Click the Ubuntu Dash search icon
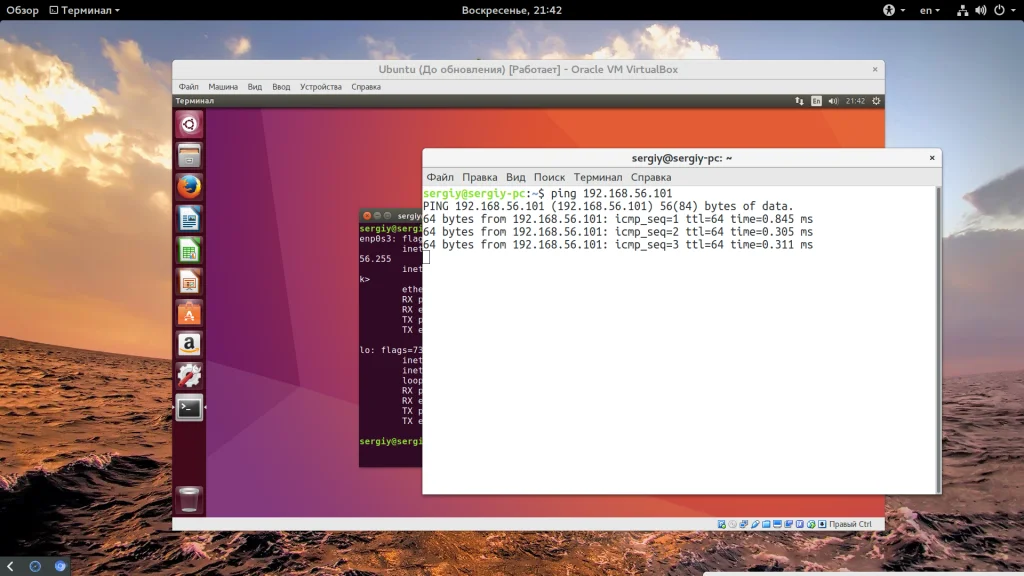 tap(189, 124)
